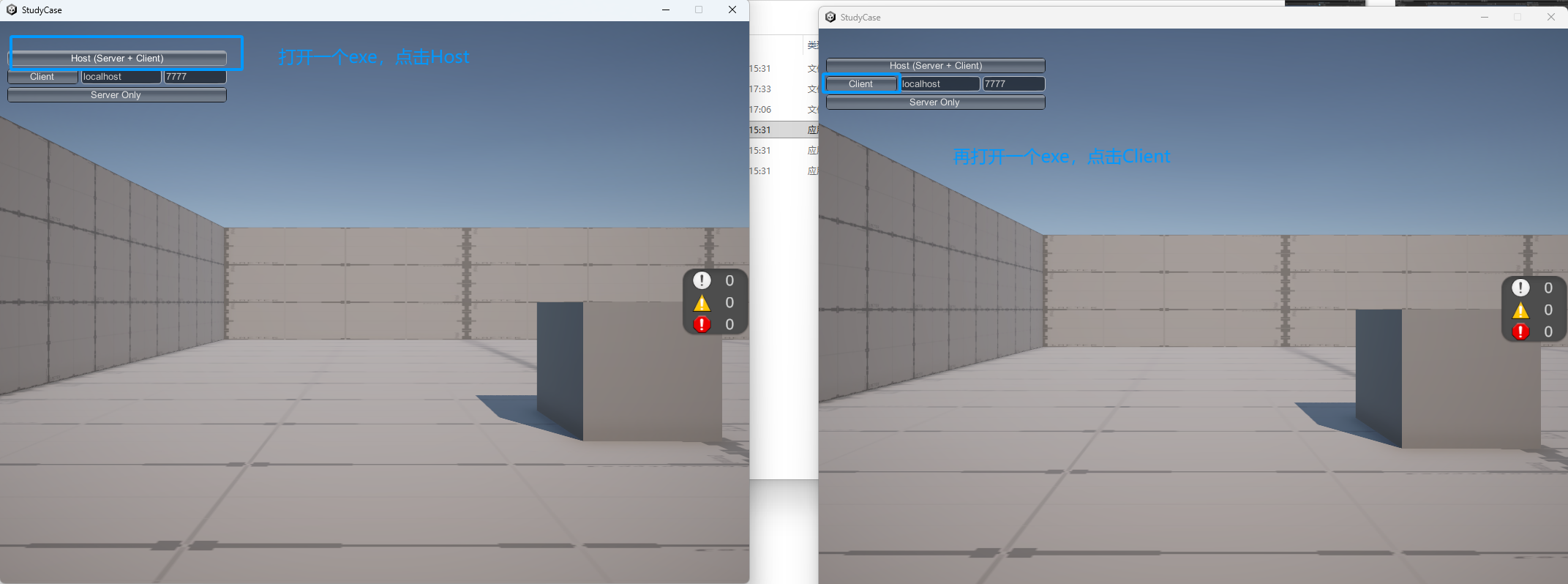Start Server Only mode in right window
This screenshot has width=1568, height=584.
pyautogui.click(x=934, y=102)
